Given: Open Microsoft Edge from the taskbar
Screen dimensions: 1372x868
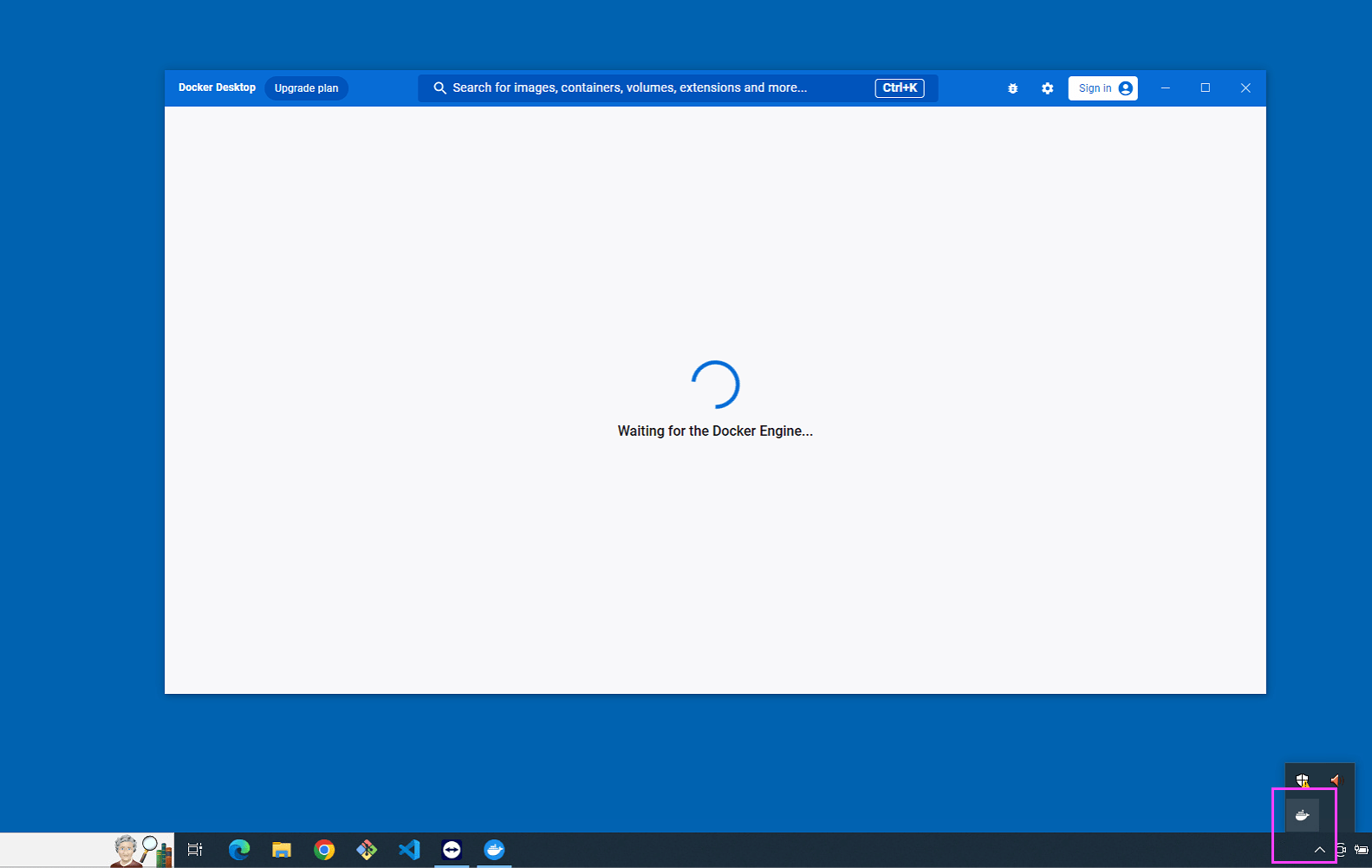Looking at the screenshot, I should pyautogui.click(x=239, y=850).
